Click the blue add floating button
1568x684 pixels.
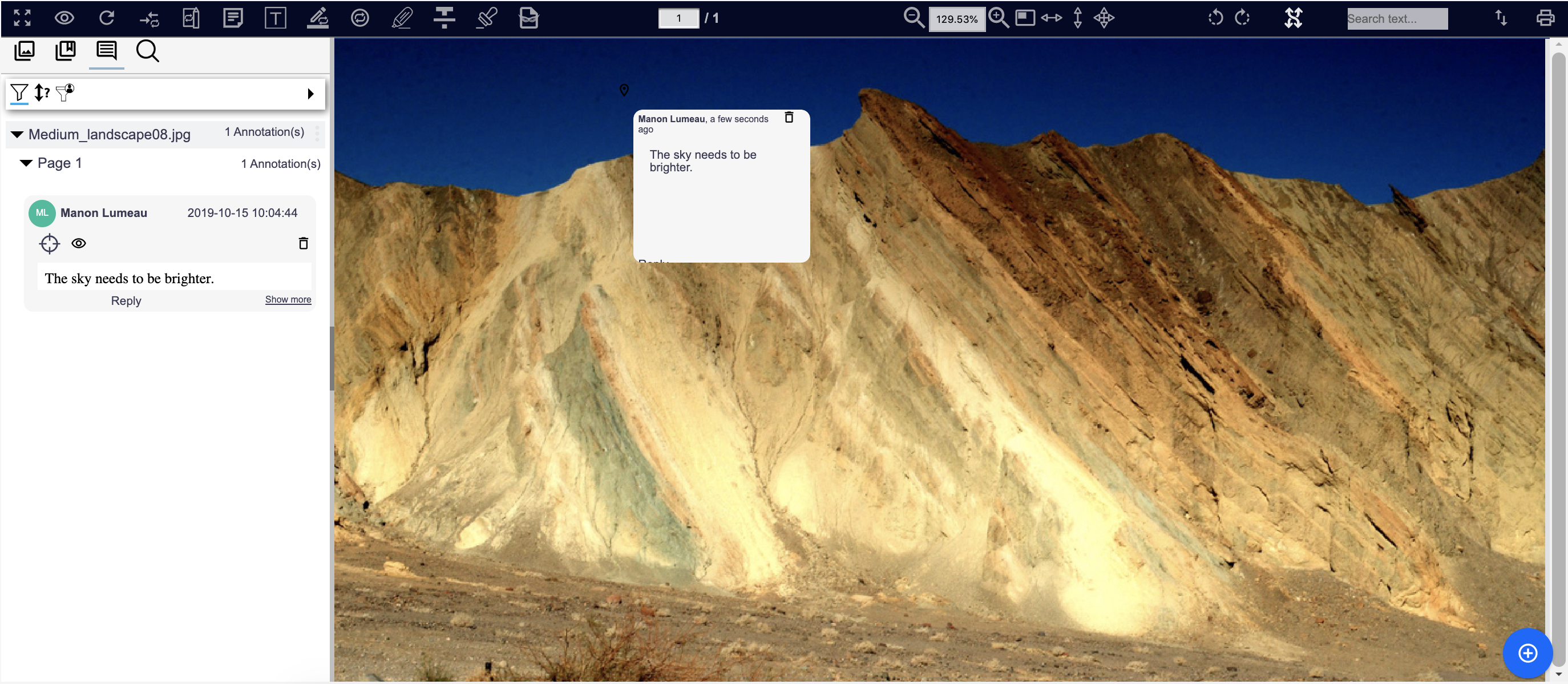1527,653
